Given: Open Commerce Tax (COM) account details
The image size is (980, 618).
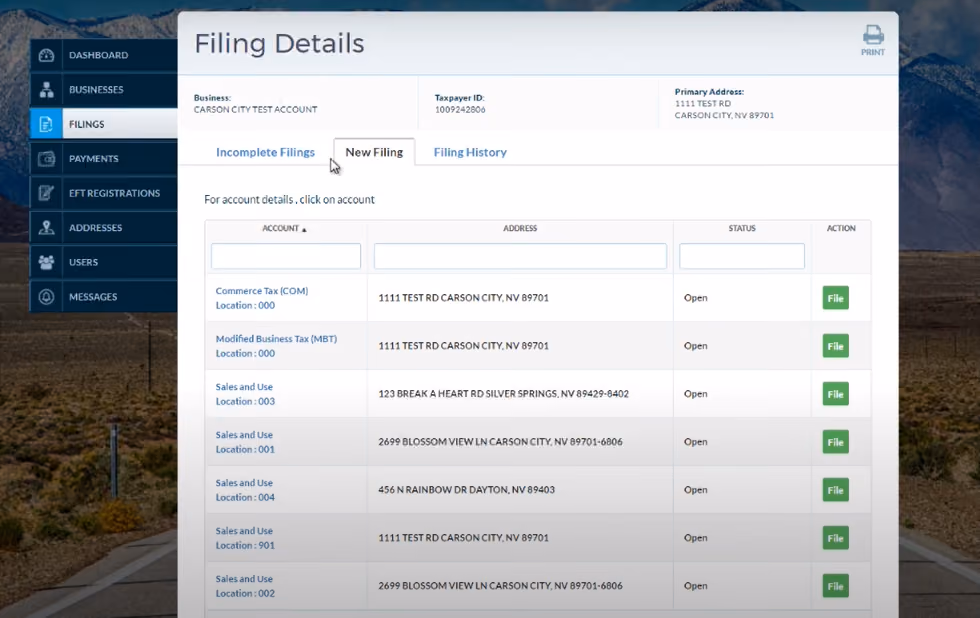Looking at the screenshot, I should [x=262, y=291].
